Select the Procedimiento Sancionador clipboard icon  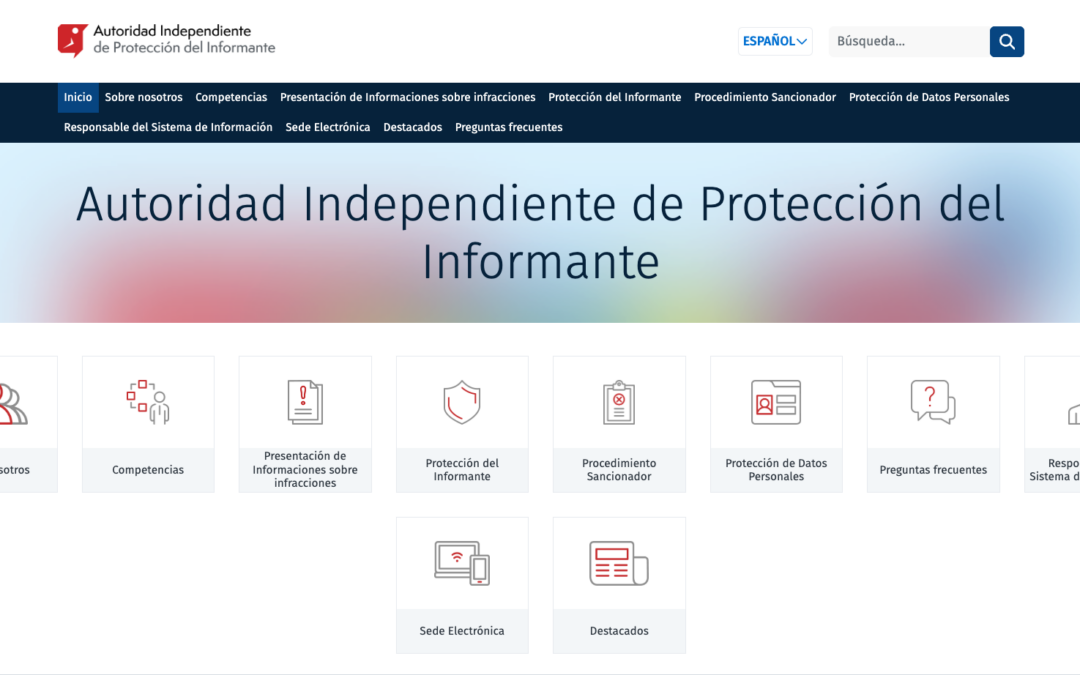[x=619, y=402]
